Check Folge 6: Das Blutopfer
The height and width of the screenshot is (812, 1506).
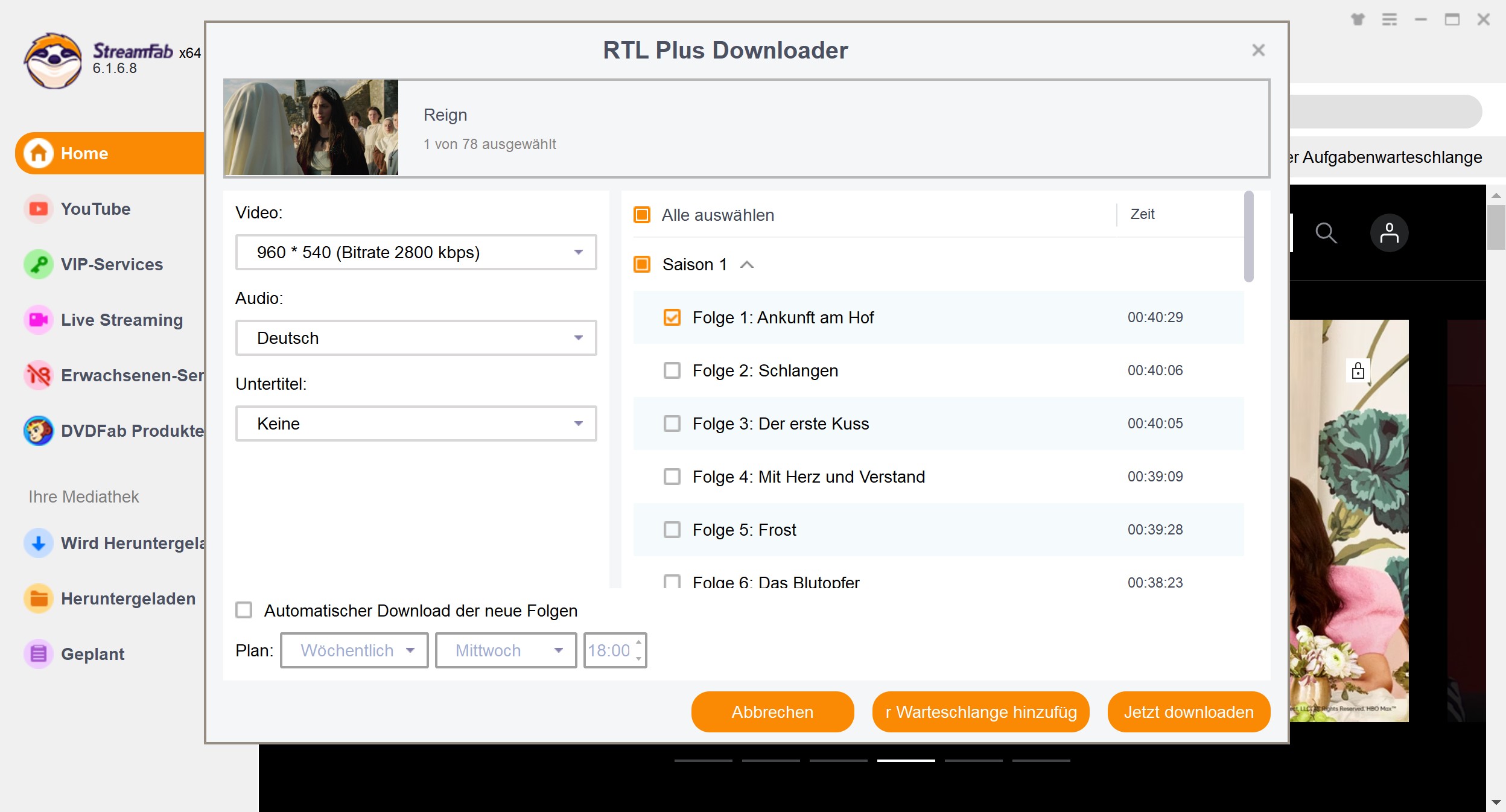coord(672,582)
